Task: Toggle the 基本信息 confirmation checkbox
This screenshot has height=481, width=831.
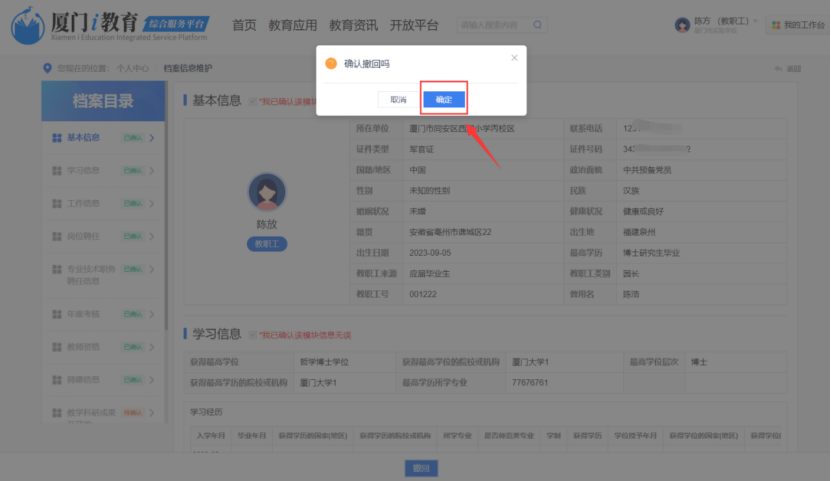Action: (x=253, y=101)
